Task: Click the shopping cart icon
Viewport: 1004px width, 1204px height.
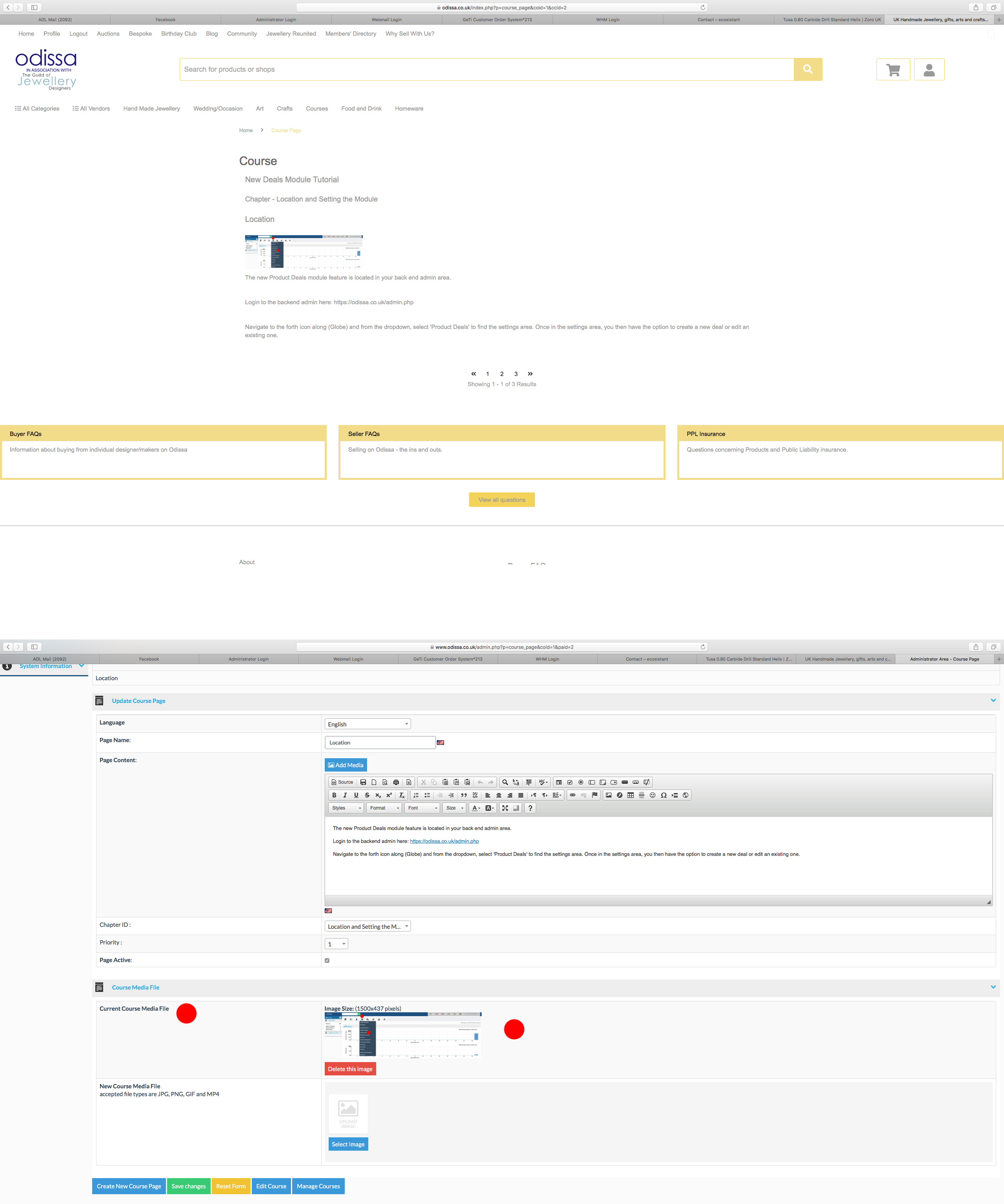Action: [893, 70]
